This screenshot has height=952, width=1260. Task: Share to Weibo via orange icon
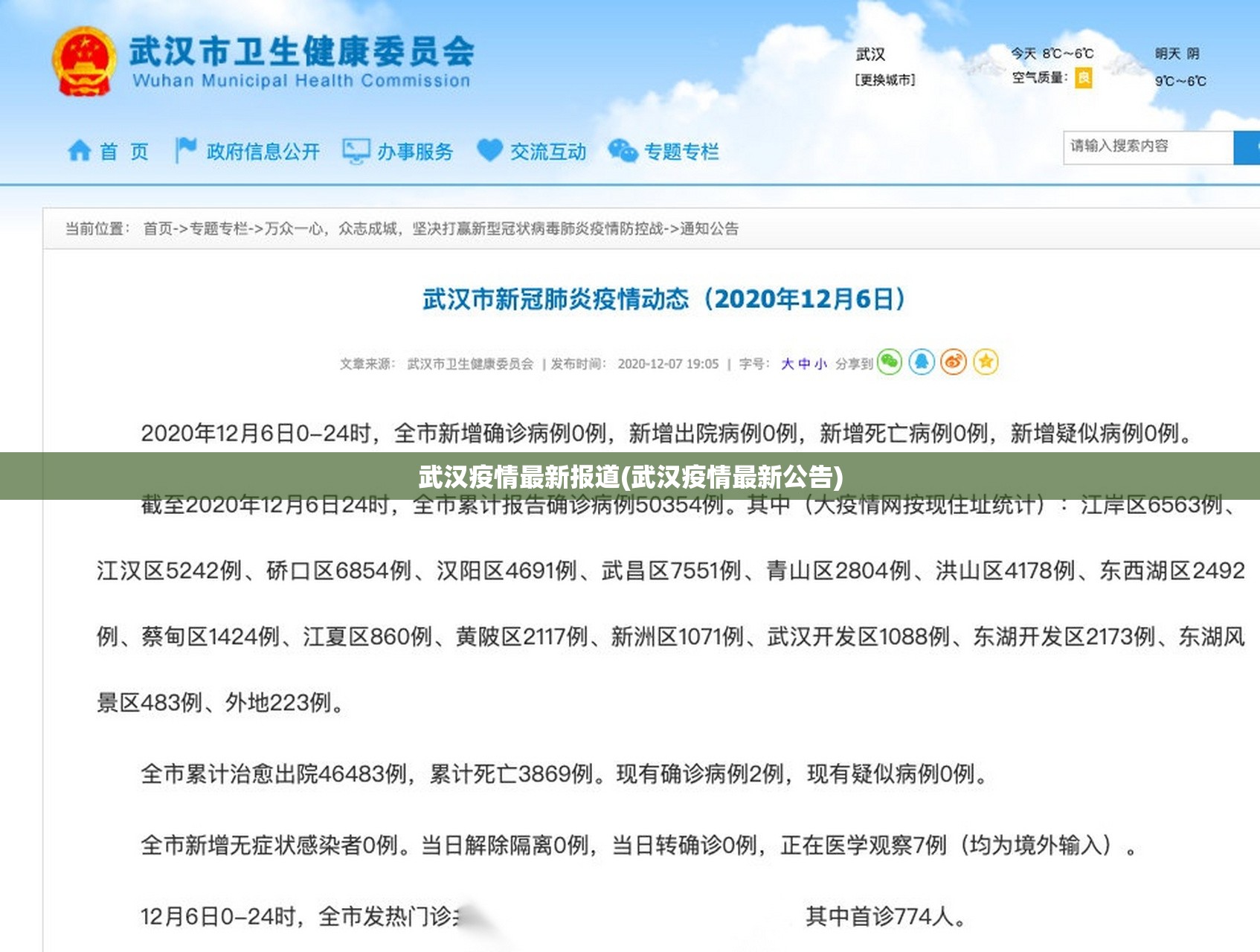(x=954, y=362)
